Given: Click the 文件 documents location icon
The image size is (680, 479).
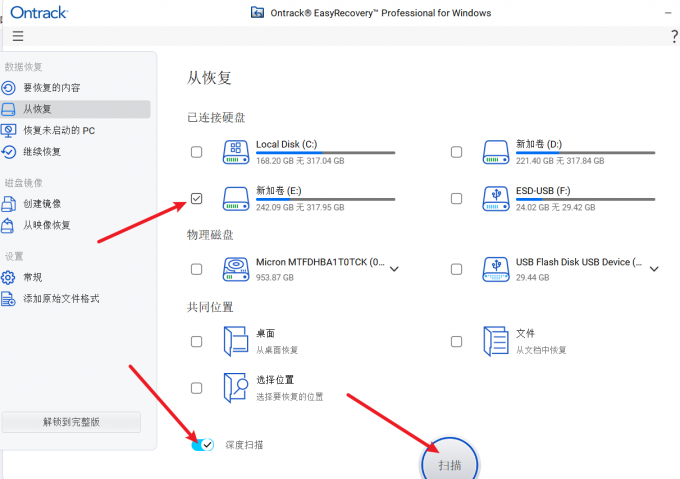Looking at the screenshot, I should pyautogui.click(x=496, y=341).
